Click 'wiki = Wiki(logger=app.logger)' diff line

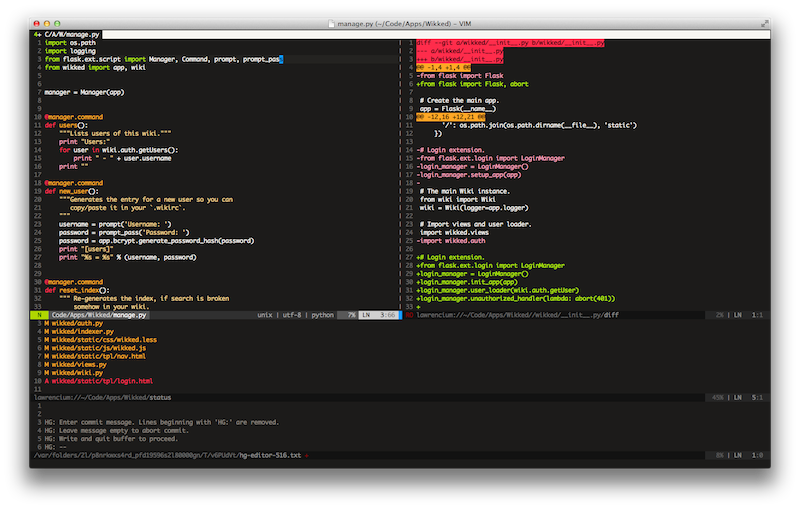coord(474,208)
